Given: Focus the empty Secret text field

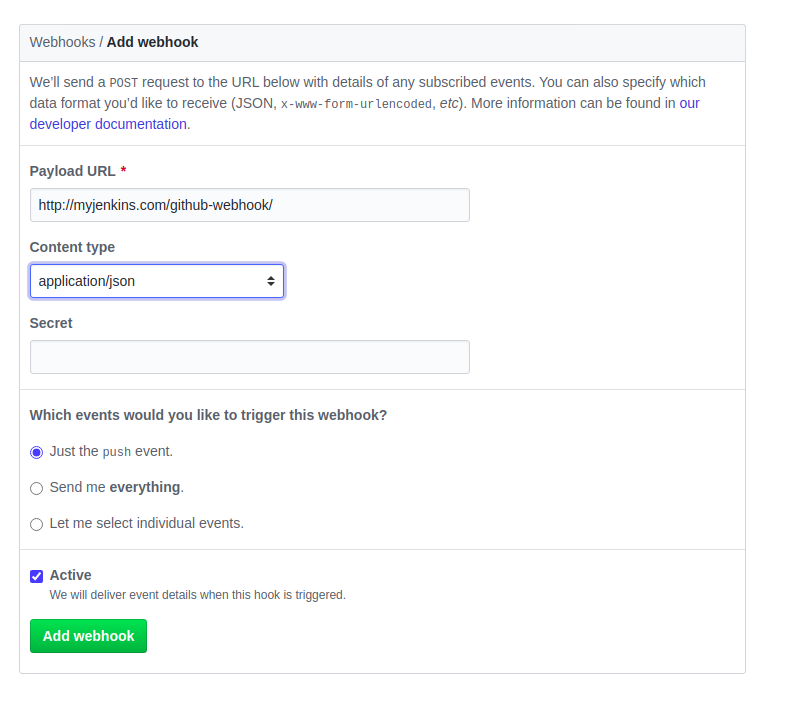Looking at the screenshot, I should (x=250, y=357).
